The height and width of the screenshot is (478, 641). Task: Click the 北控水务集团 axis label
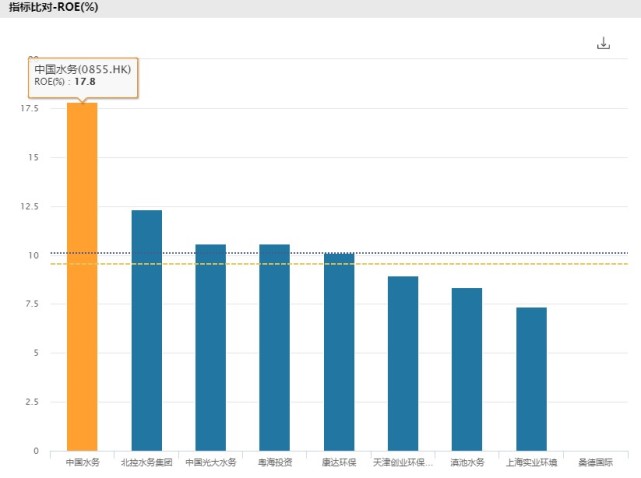[x=147, y=462]
